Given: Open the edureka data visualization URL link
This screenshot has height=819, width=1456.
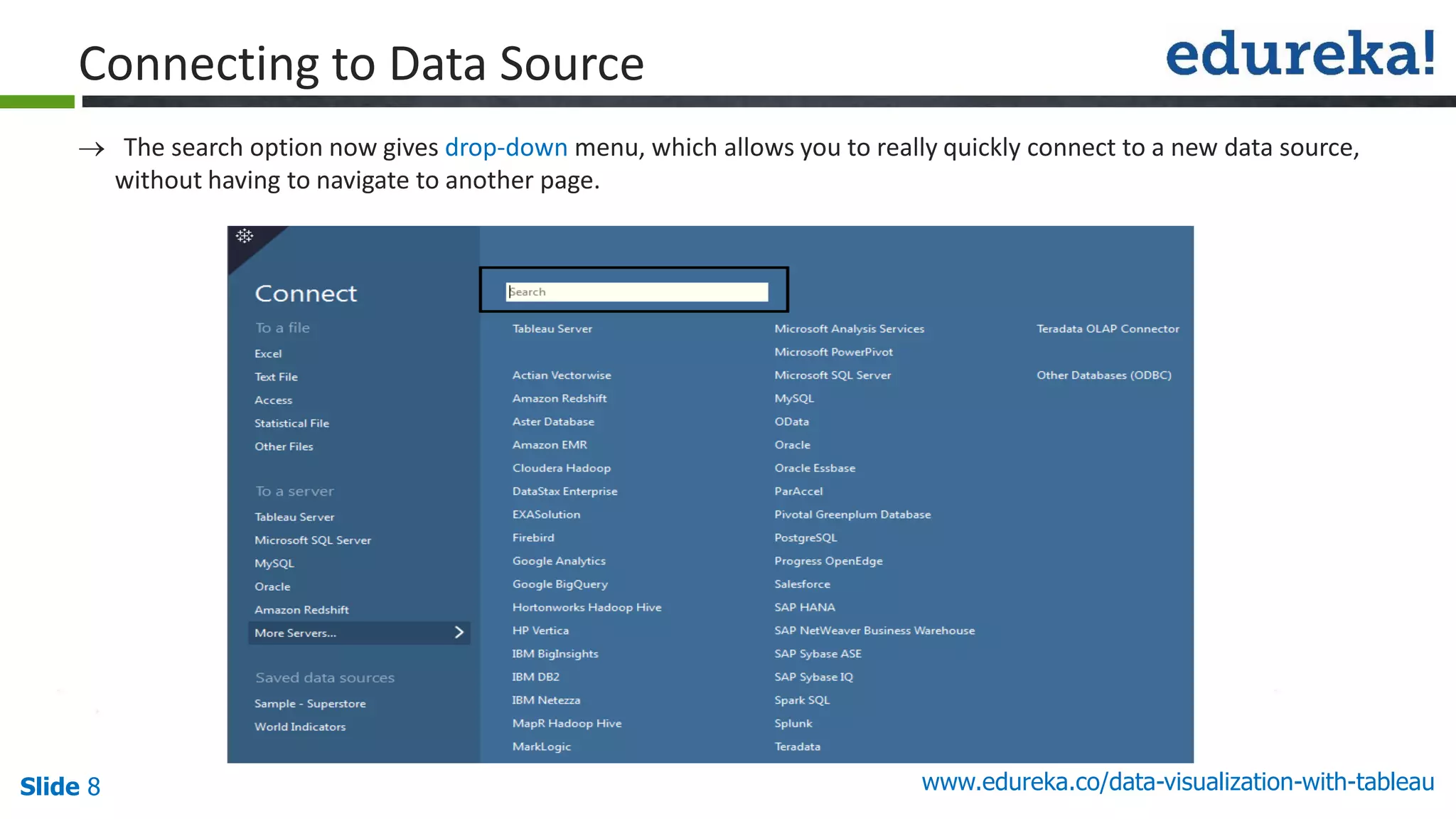Looking at the screenshot, I should tap(1177, 781).
